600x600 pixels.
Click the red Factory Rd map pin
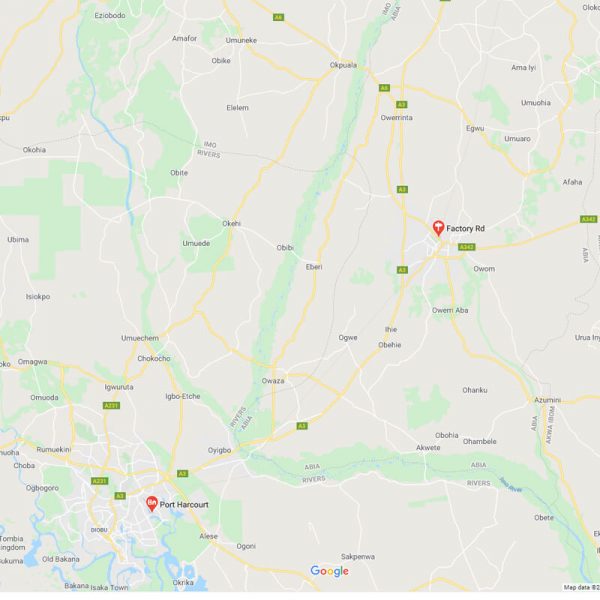coord(438,228)
